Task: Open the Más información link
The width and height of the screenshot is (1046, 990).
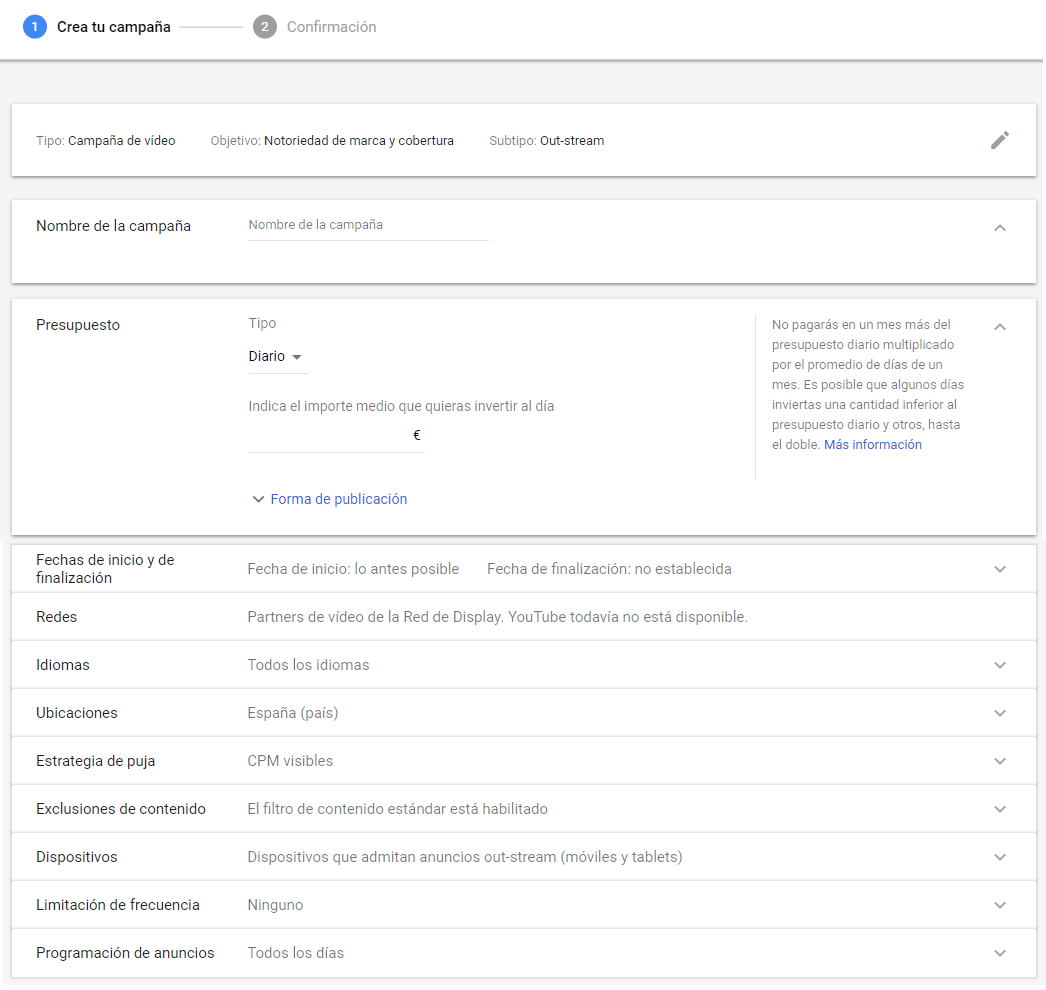Action: point(873,444)
